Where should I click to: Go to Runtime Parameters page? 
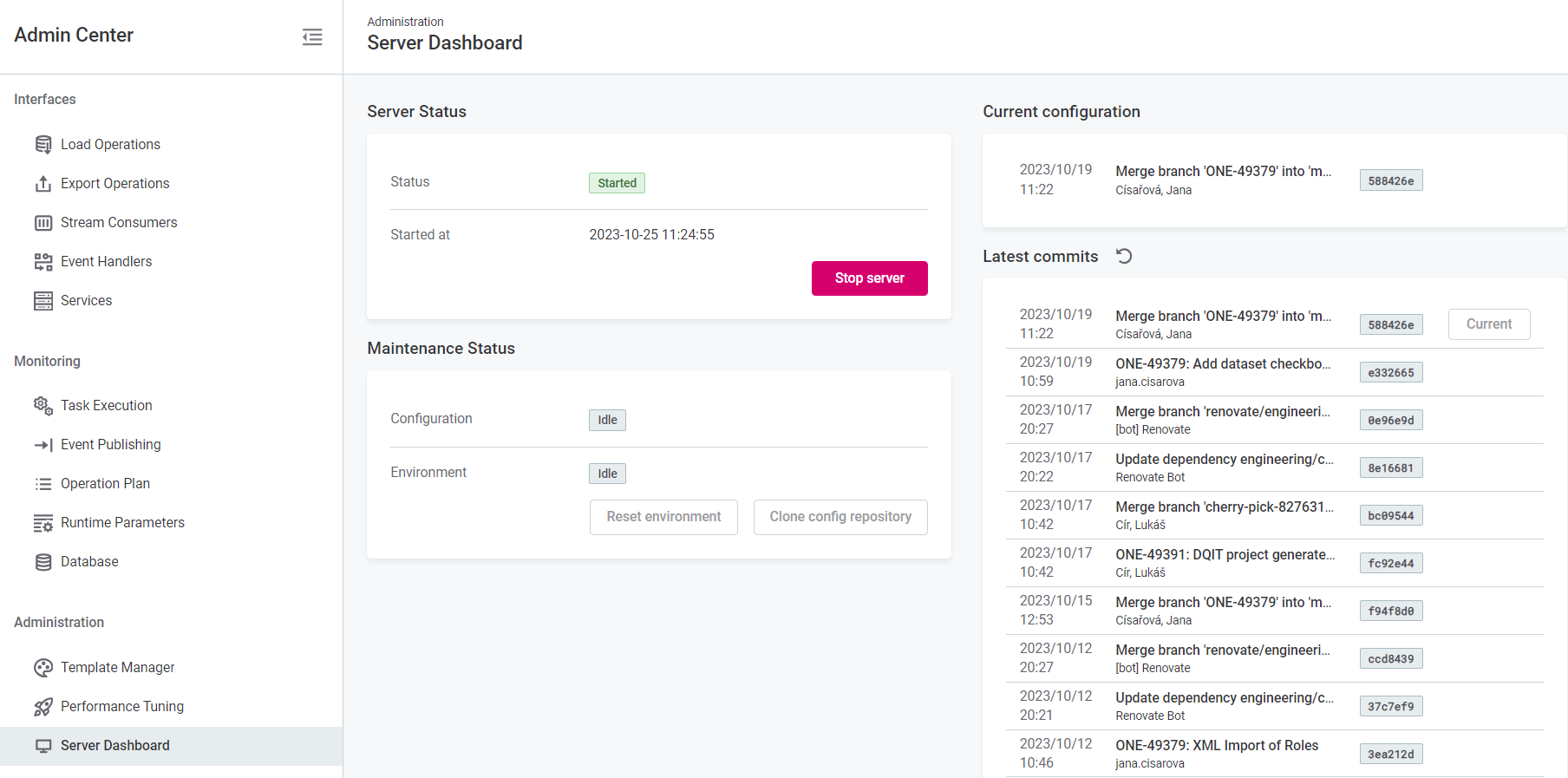122,523
